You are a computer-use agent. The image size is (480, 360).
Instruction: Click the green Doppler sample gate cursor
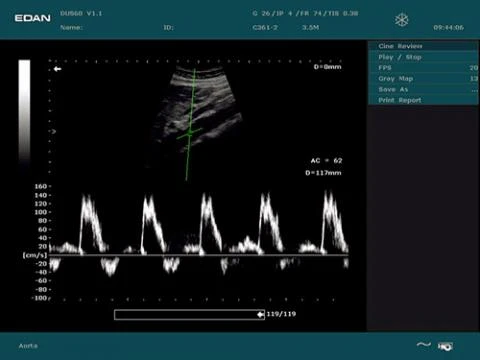[x=189, y=133]
